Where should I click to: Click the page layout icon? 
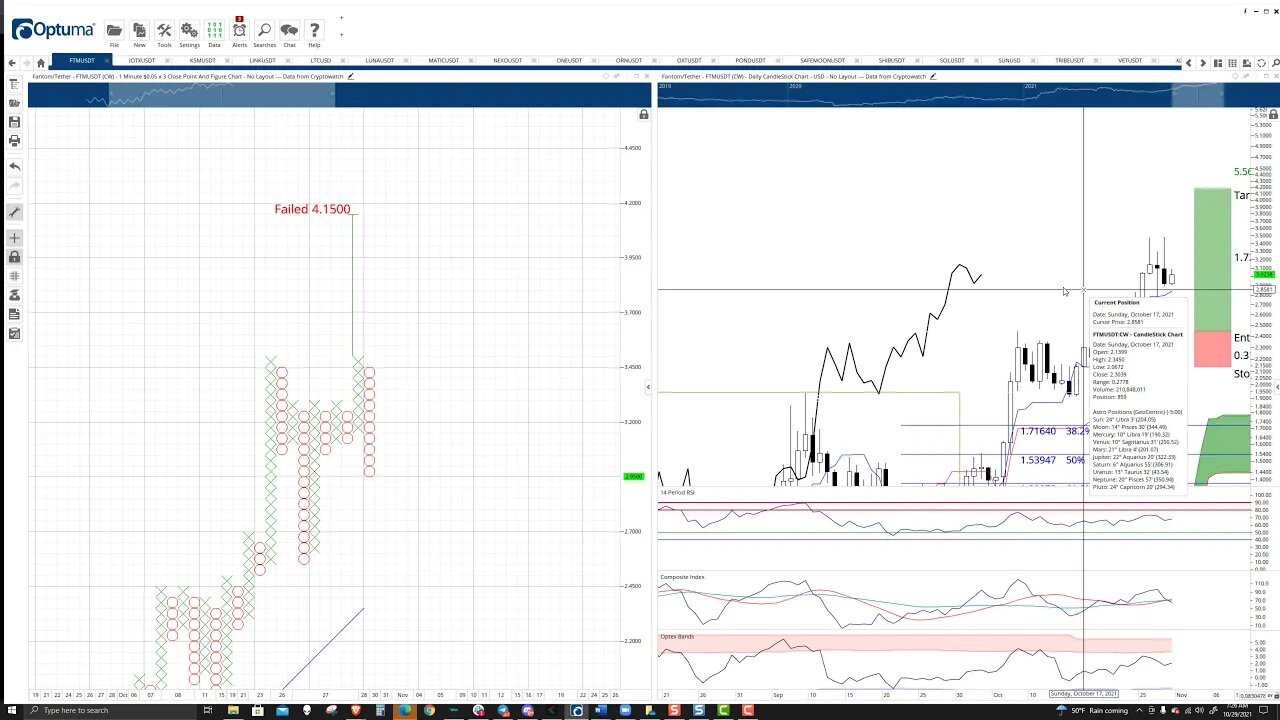point(1217,63)
